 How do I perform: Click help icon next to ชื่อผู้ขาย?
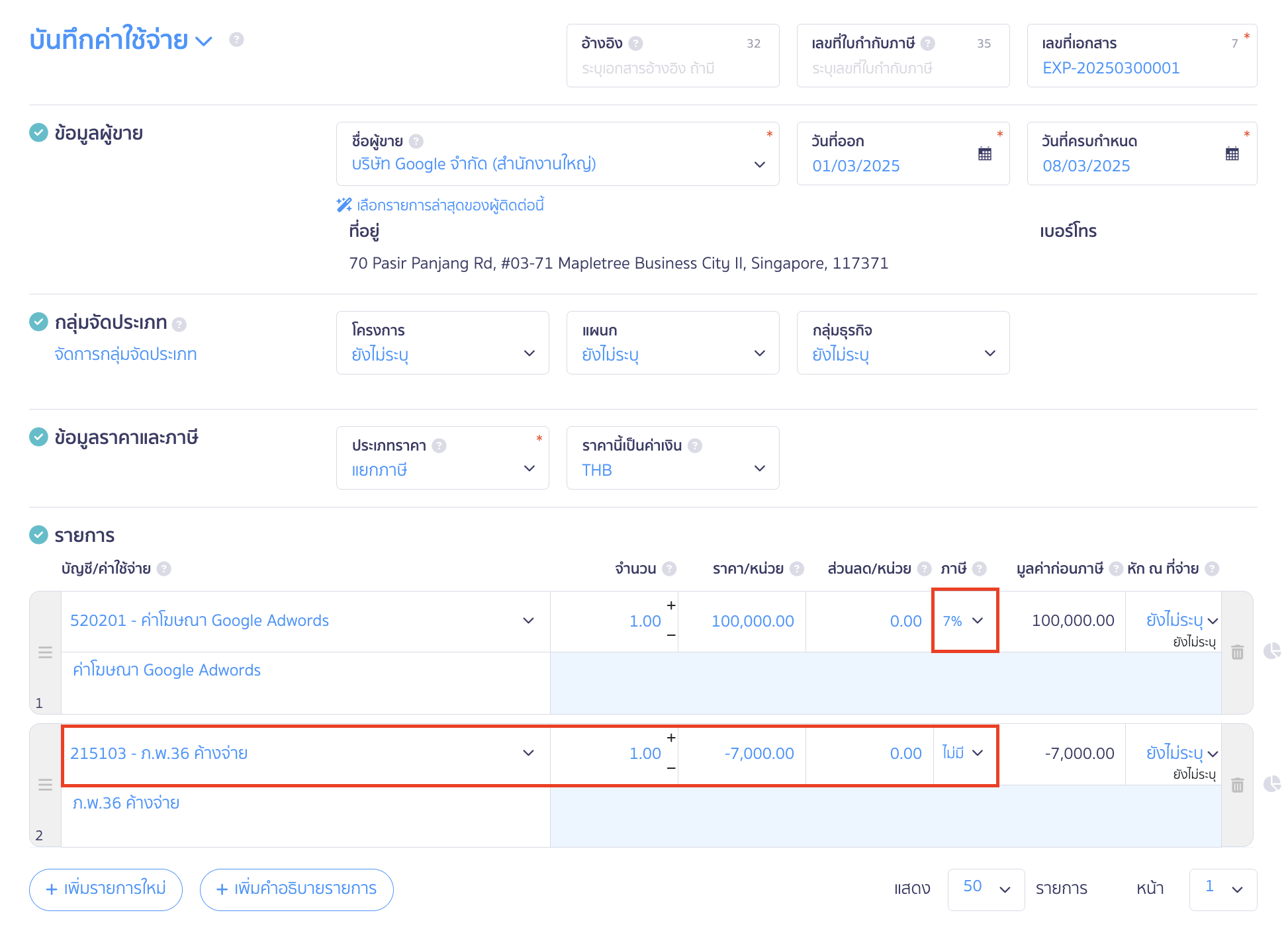(x=416, y=142)
